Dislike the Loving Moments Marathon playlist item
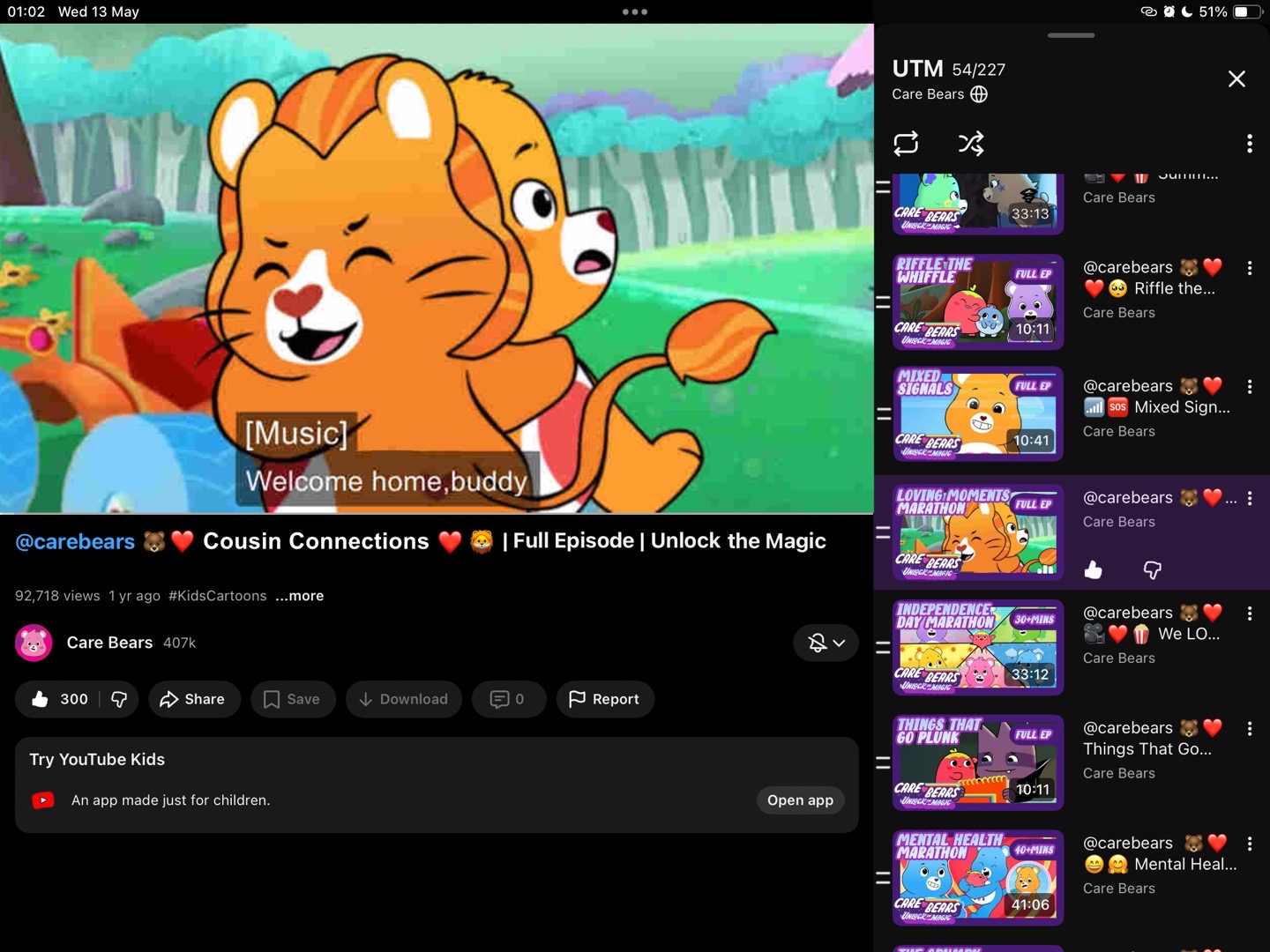 1152,570
